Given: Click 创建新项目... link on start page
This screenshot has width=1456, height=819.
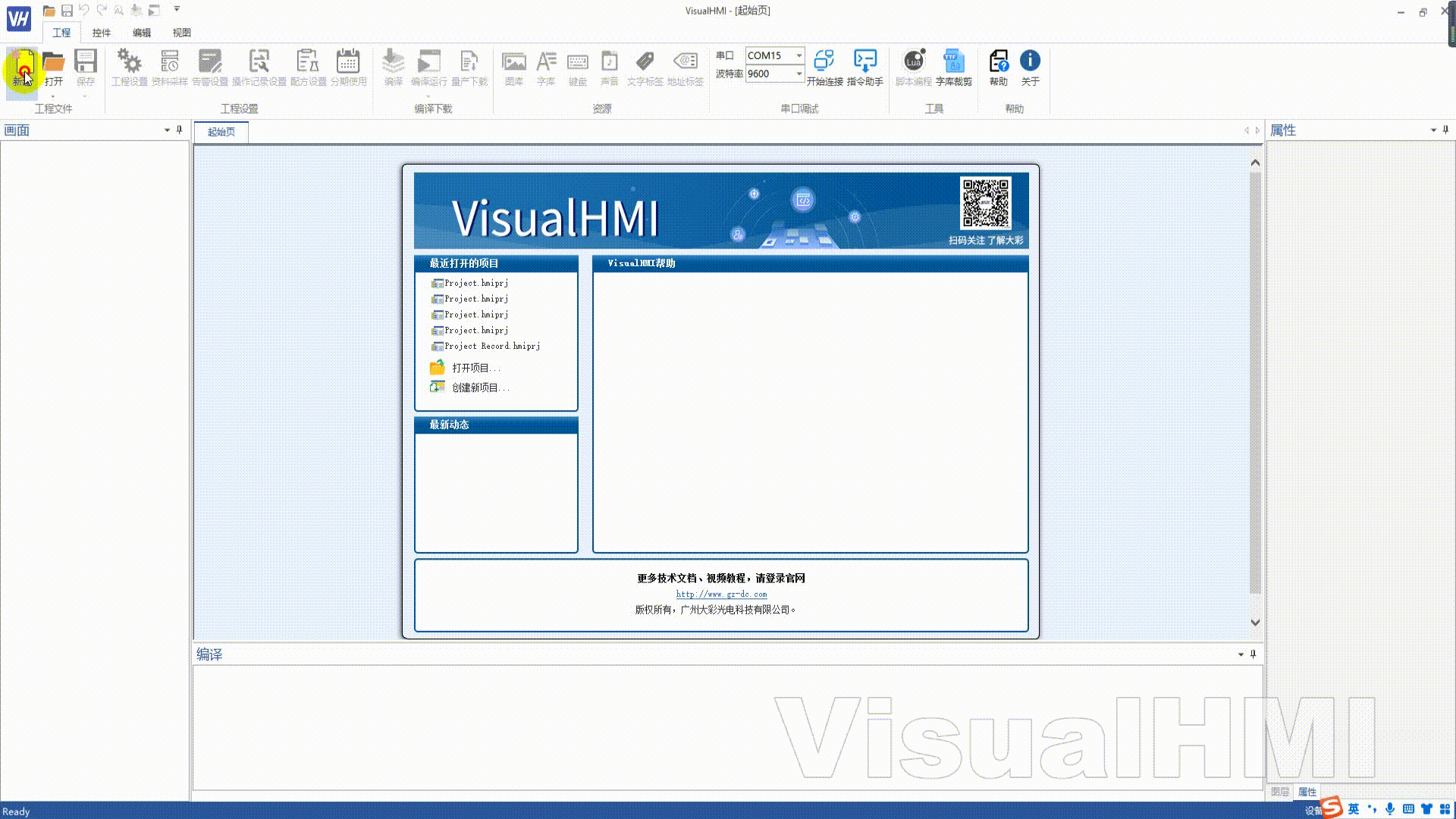Looking at the screenshot, I should [480, 388].
